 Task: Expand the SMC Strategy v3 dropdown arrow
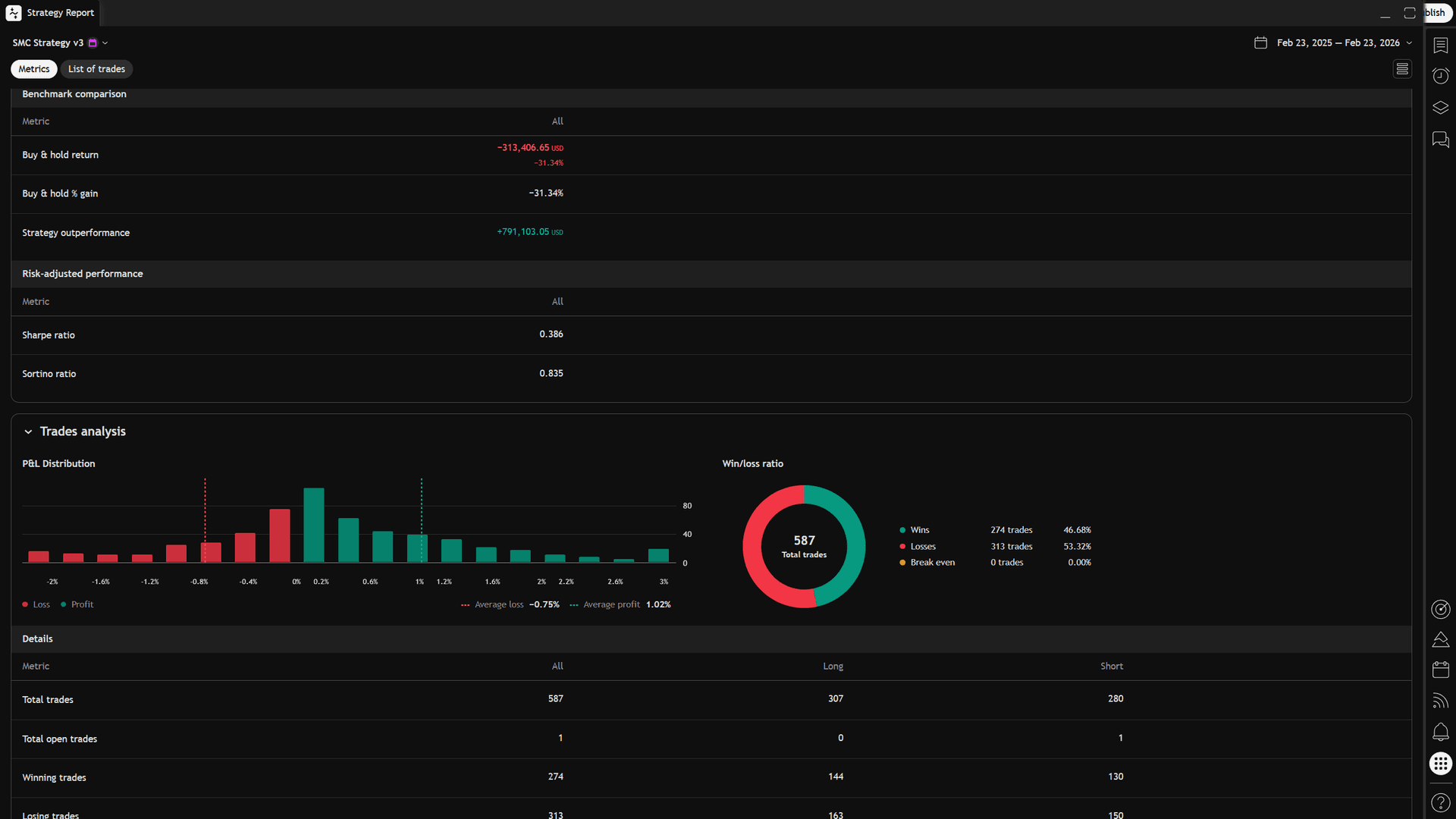[x=106, y=42]
